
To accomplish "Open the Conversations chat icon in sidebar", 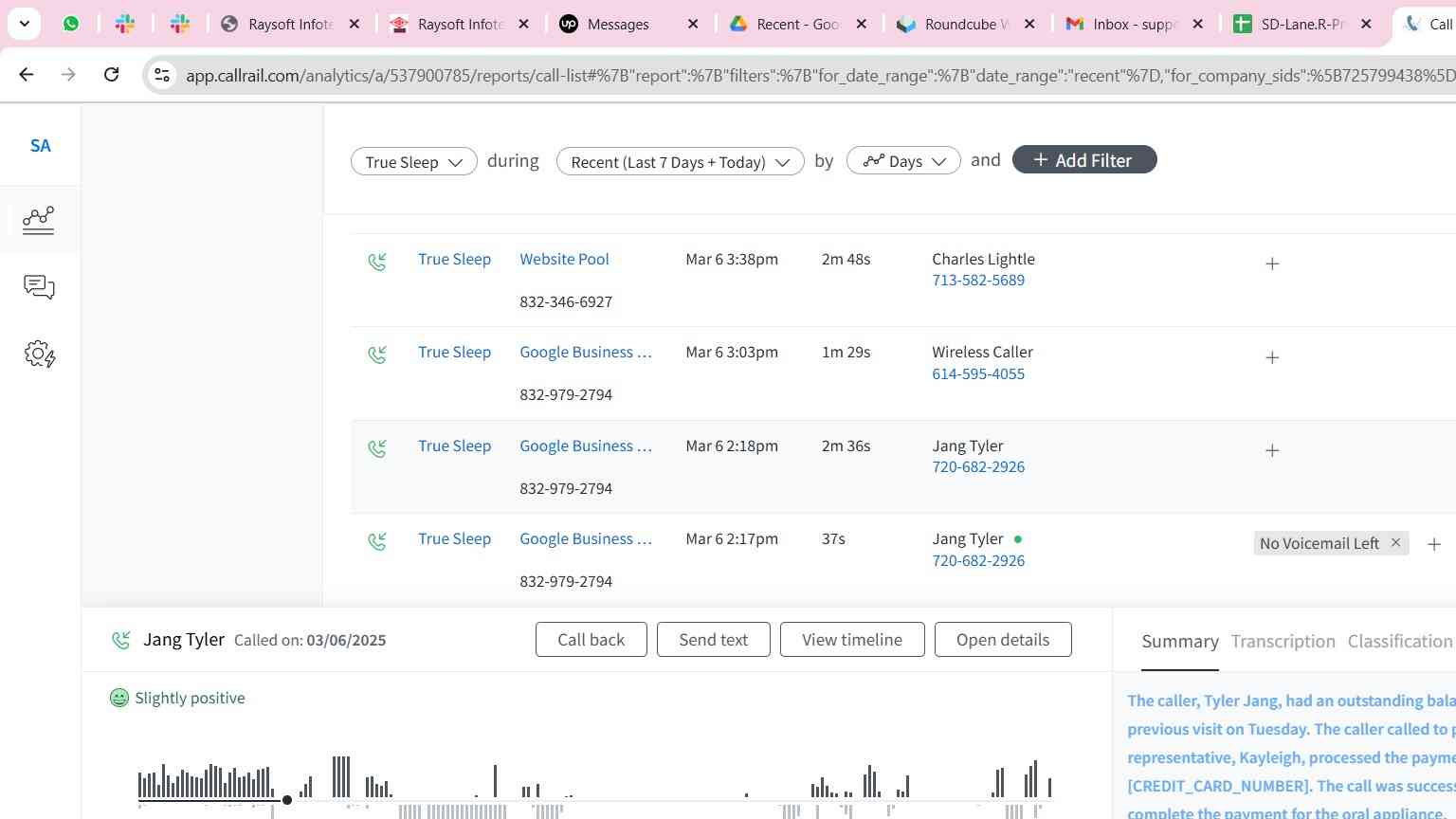I will [39, 287].
